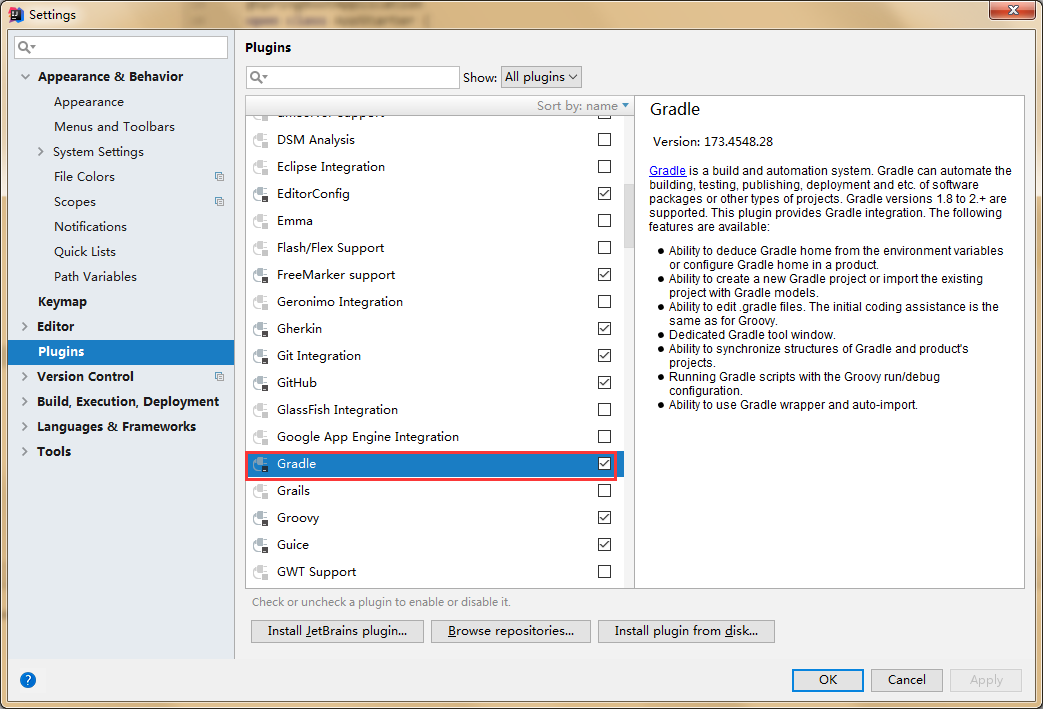Expand the Build, Execution, Deployment node
The height and width of the screenshot is (709, 1043).
[x=25, y=402]
